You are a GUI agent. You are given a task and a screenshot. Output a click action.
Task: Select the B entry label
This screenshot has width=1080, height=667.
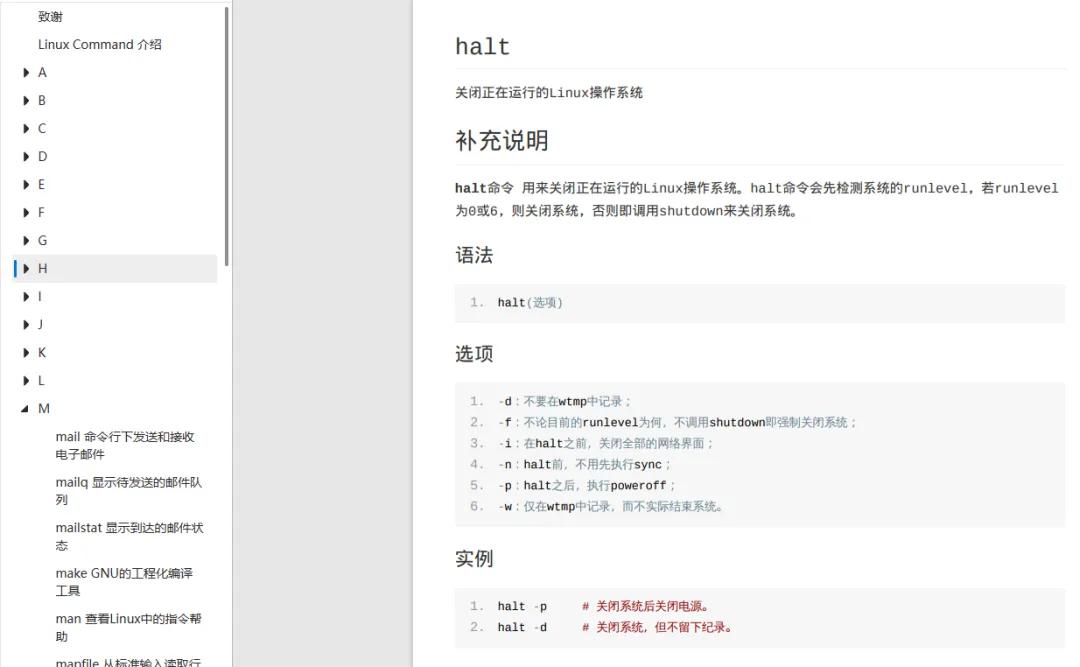[x=42, y=101]
